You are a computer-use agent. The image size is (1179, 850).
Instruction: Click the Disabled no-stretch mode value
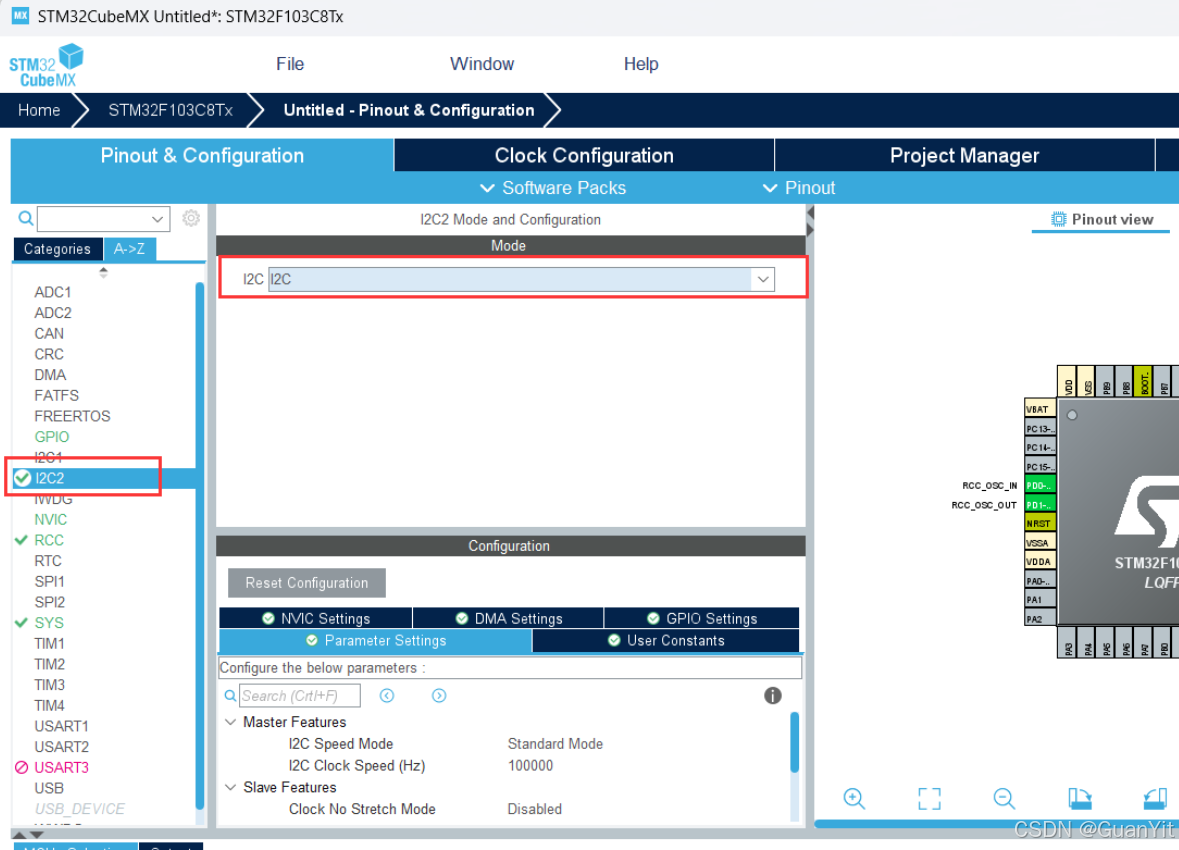click(x=535, y=809)
